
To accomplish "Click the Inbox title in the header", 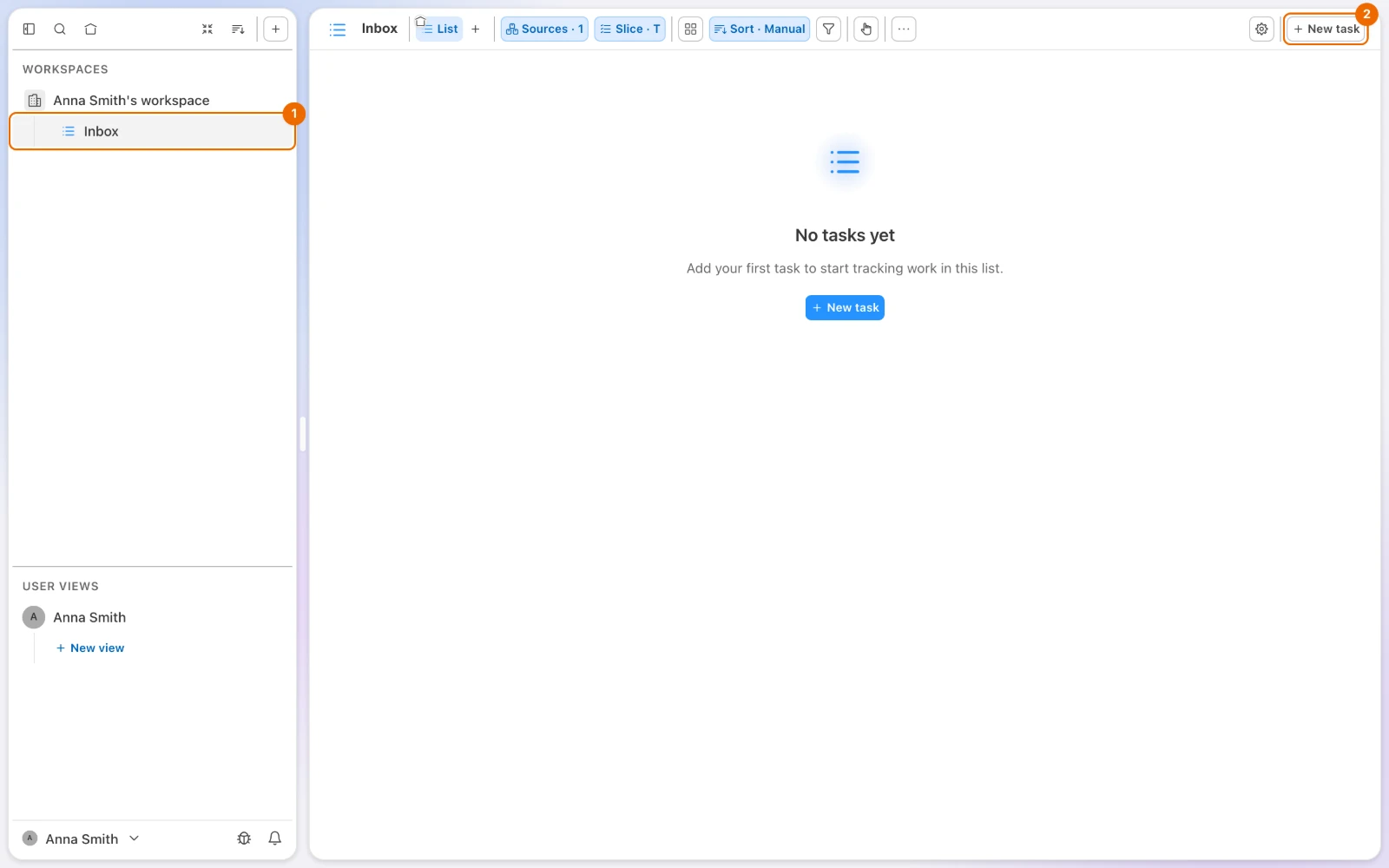I will 379,29.
